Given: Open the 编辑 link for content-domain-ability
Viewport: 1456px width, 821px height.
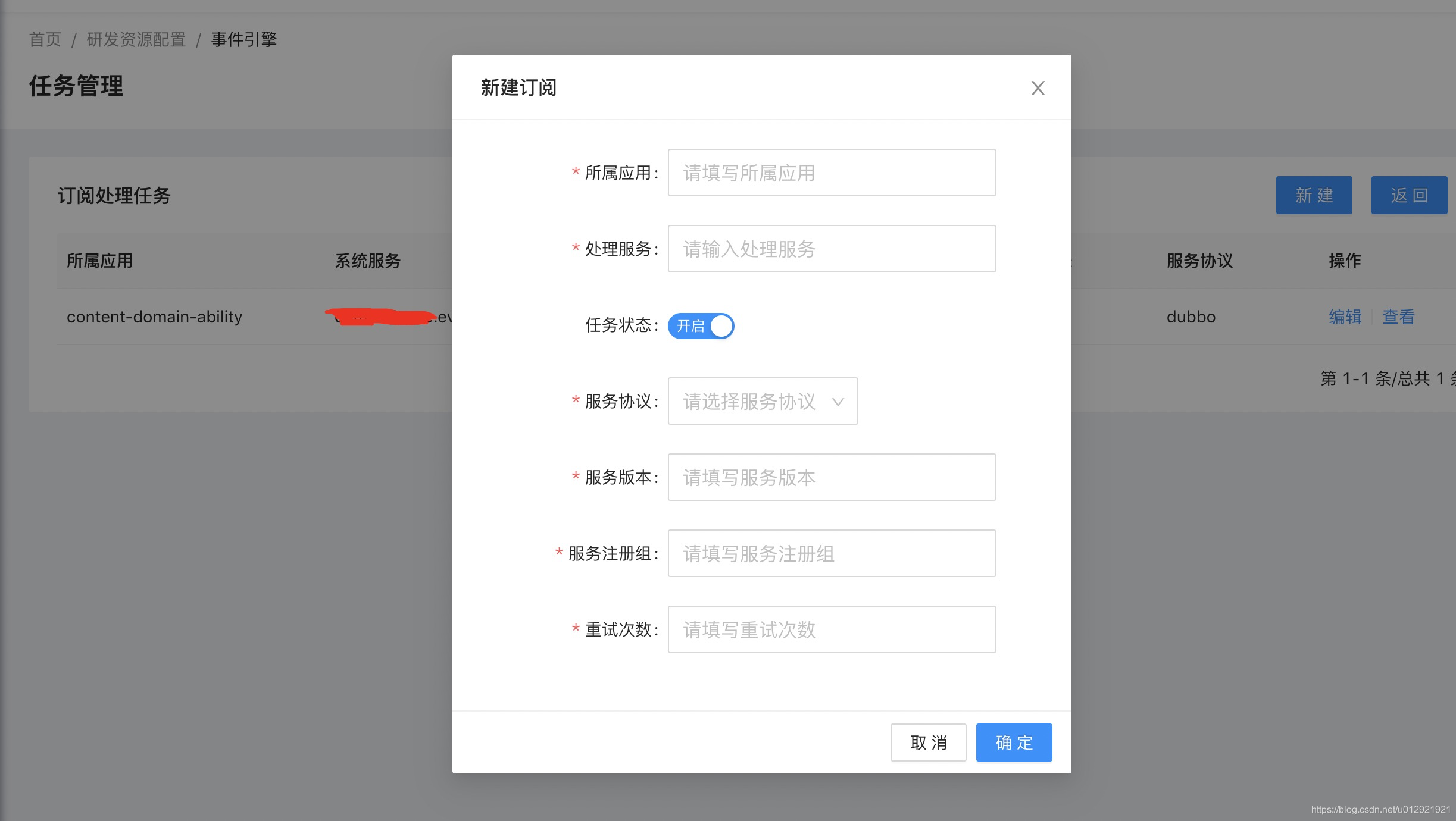Looking at the screenshot, I should tap(1345, 317).
